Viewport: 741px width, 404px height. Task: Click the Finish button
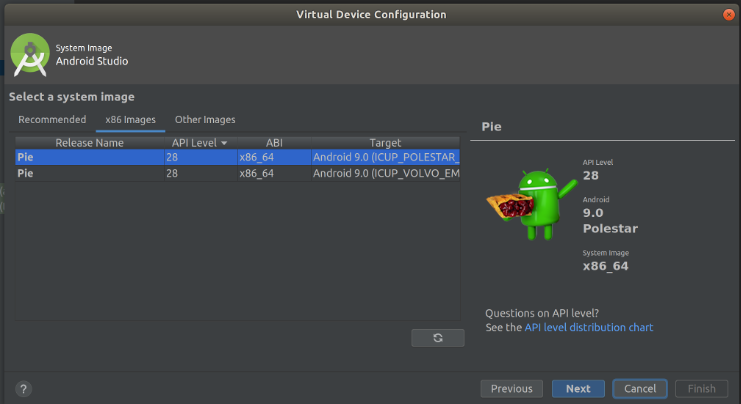click(701, 388)
